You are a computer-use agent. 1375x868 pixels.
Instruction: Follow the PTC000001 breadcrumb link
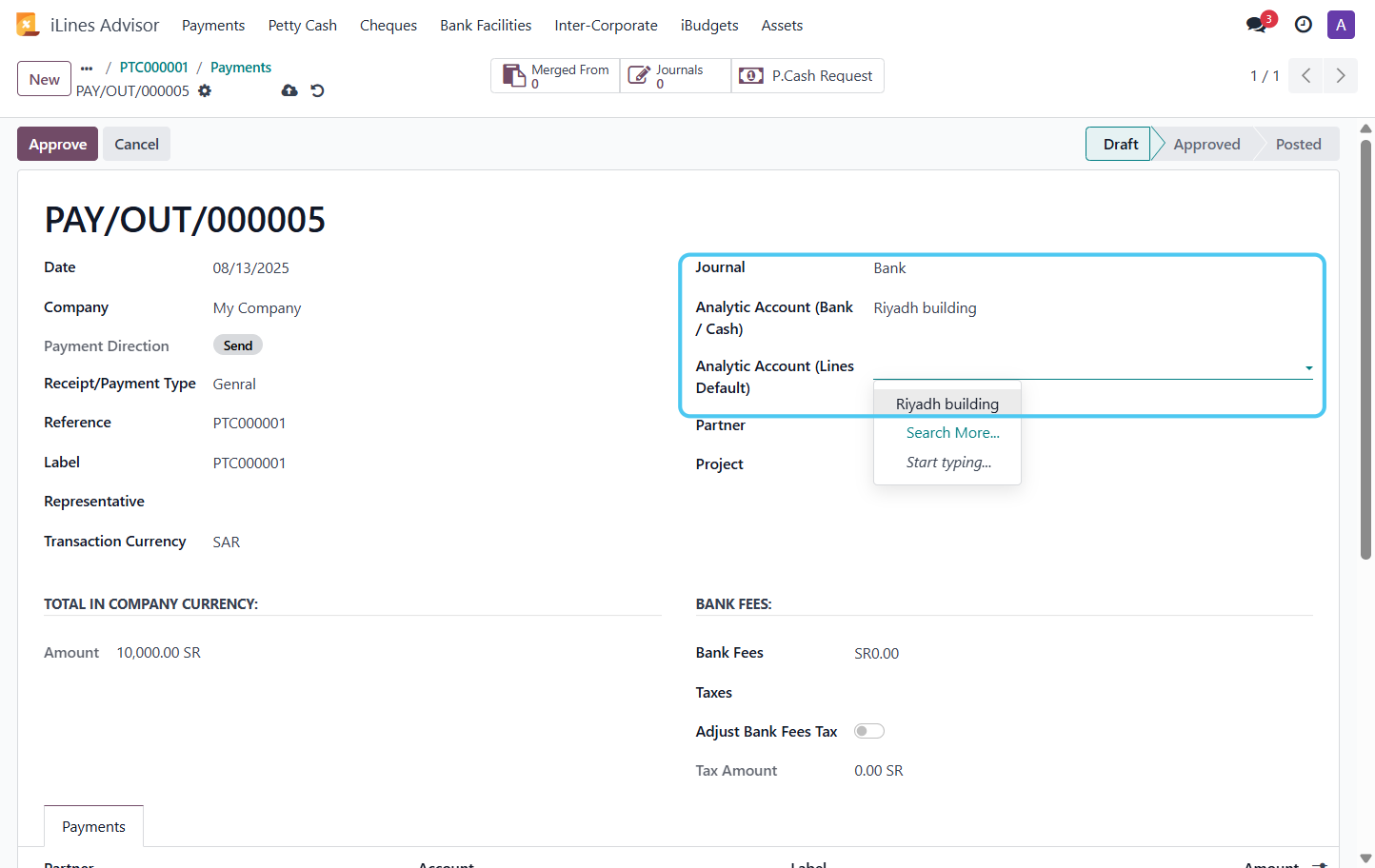(x=154, y=68)
